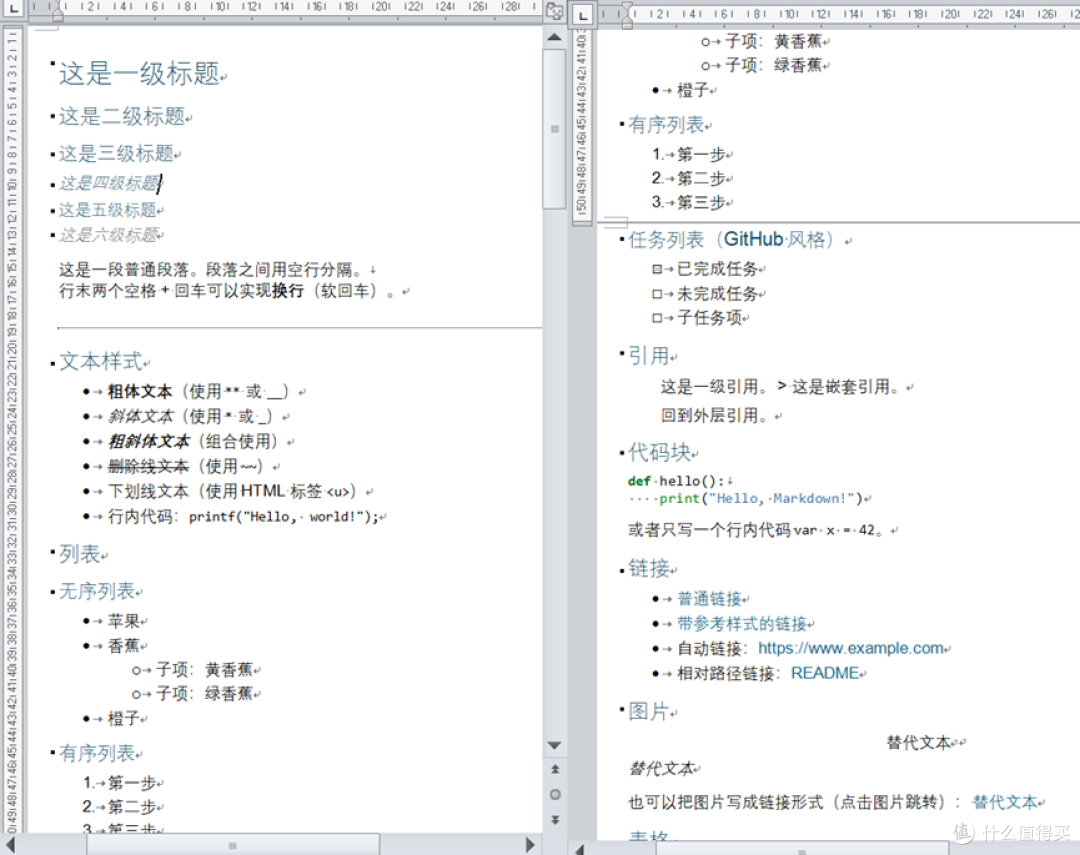The width and height of the screenshot is (1080, 855).
Task: Click the heading 这是五级标题
Action: click(x=107, y=210)
